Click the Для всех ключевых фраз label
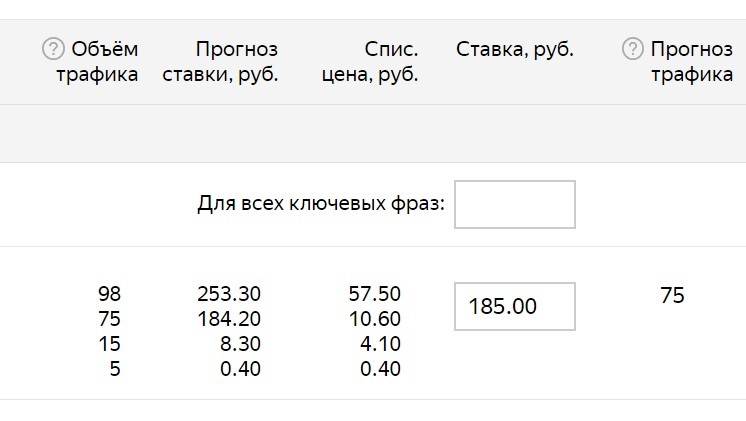Screen dimensions: 746x421 coord(321,204)
